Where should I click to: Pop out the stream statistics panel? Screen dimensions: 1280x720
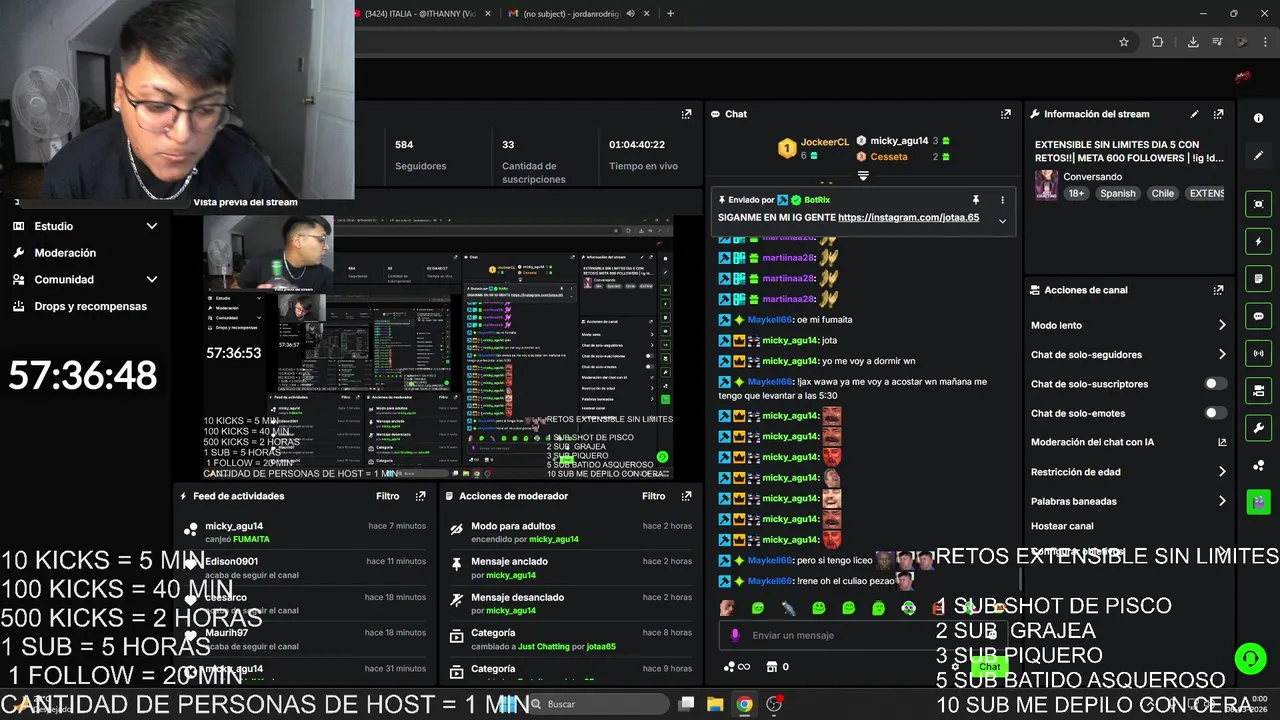tap(686, 114)
